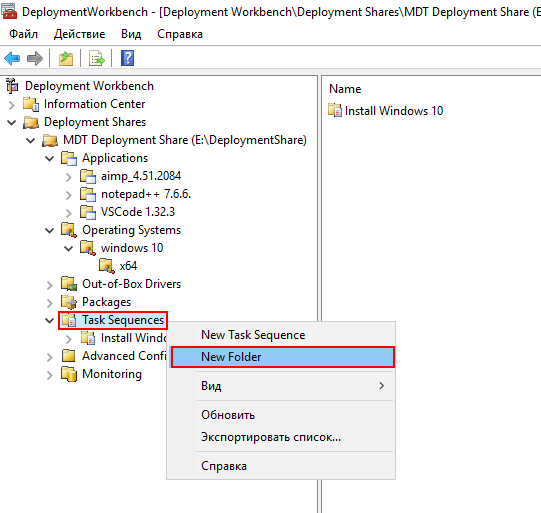
Task: Click the Packages node icon
Action: click(x=69, y=302)
